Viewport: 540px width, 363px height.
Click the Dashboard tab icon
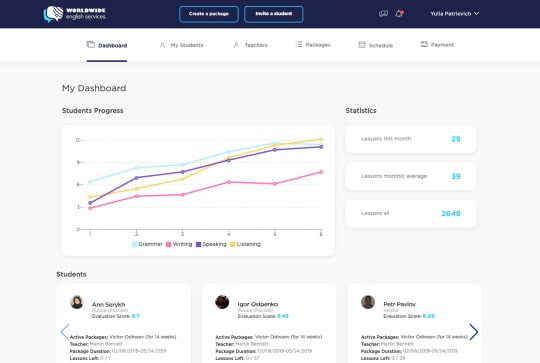tap(91, 44)
